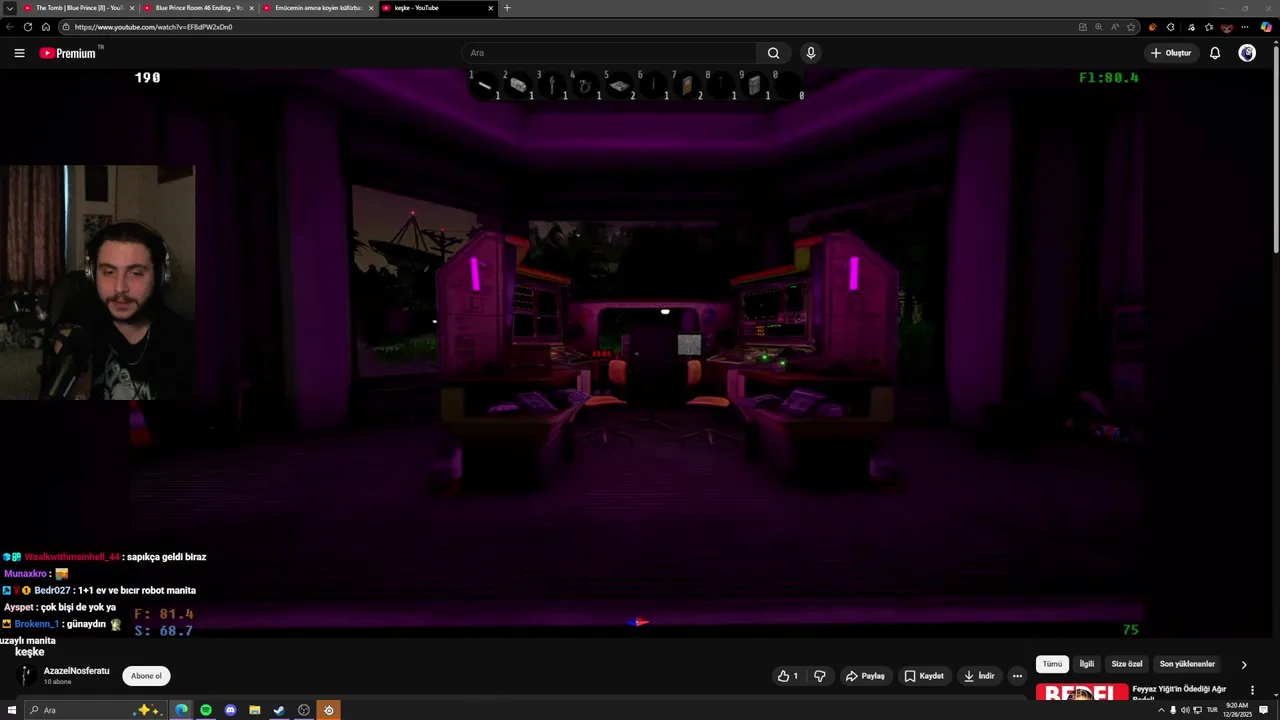Open YouTube notifications bell
Viewport: 1280px width, 720px height.
coord(1215,53)
